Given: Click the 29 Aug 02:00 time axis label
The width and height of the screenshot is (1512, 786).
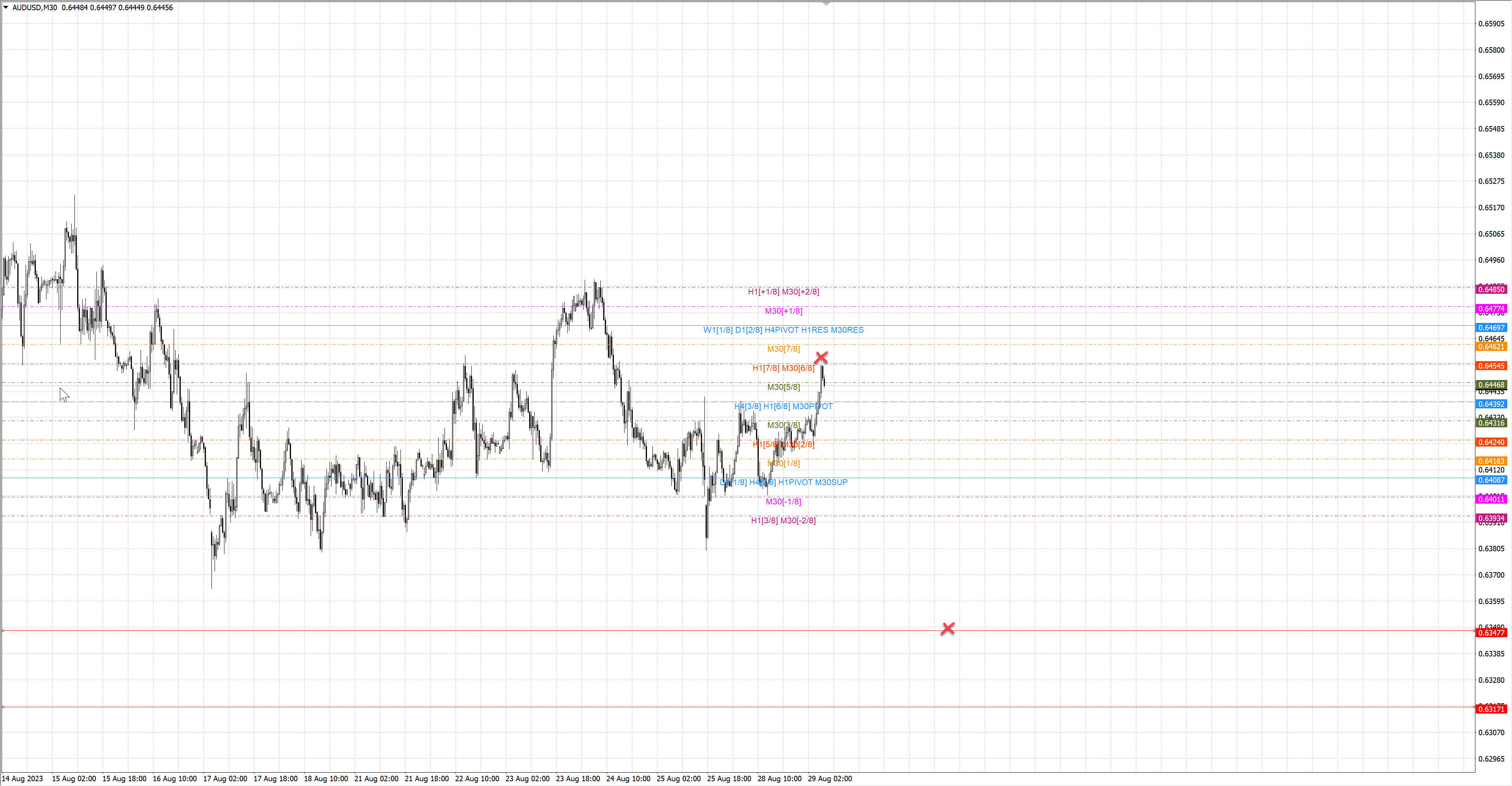Looking at the screenshot, I should point(829,779).
